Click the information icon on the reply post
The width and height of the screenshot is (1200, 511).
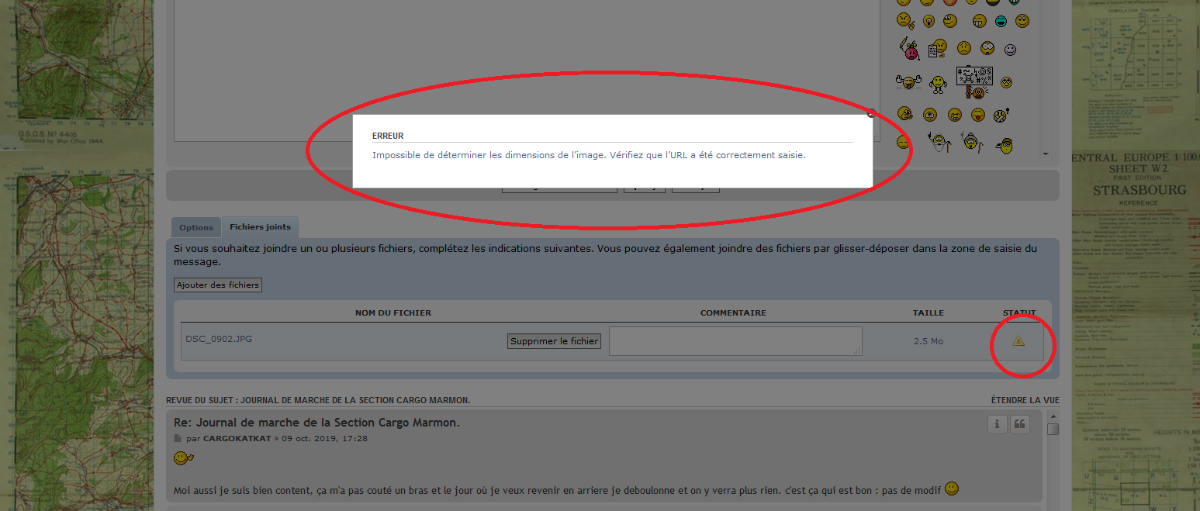pos(997,425)
